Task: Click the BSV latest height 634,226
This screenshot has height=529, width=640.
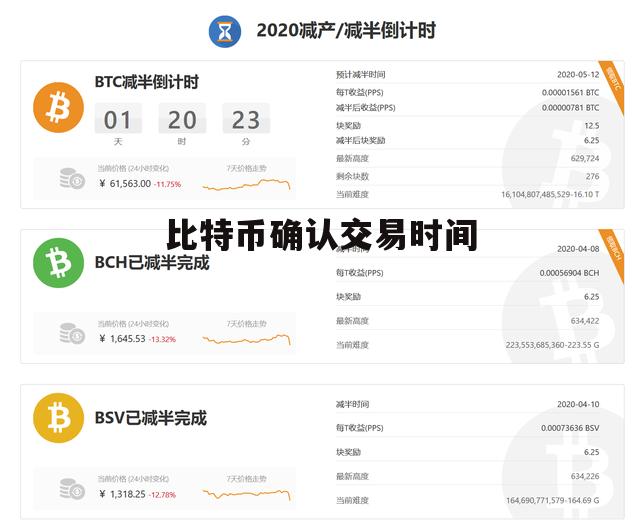Action: [585, 476]
